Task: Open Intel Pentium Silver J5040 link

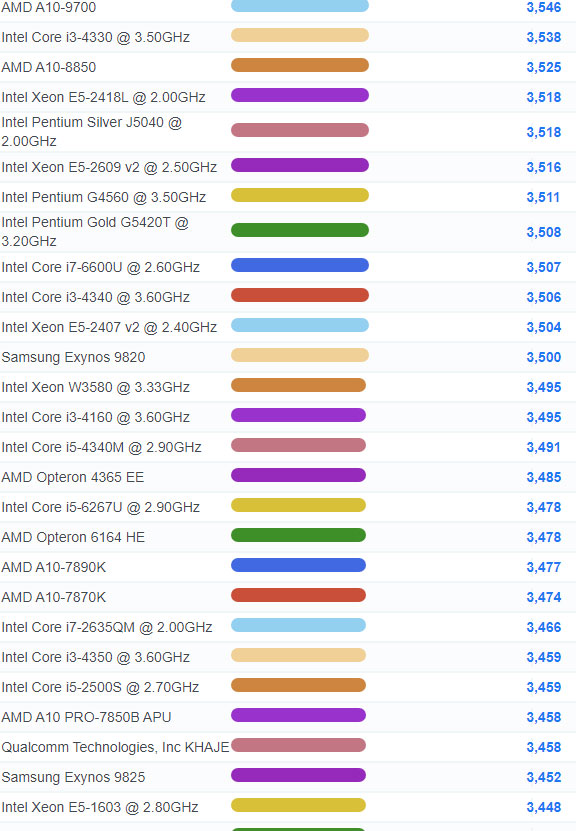Action: [92, 131]
